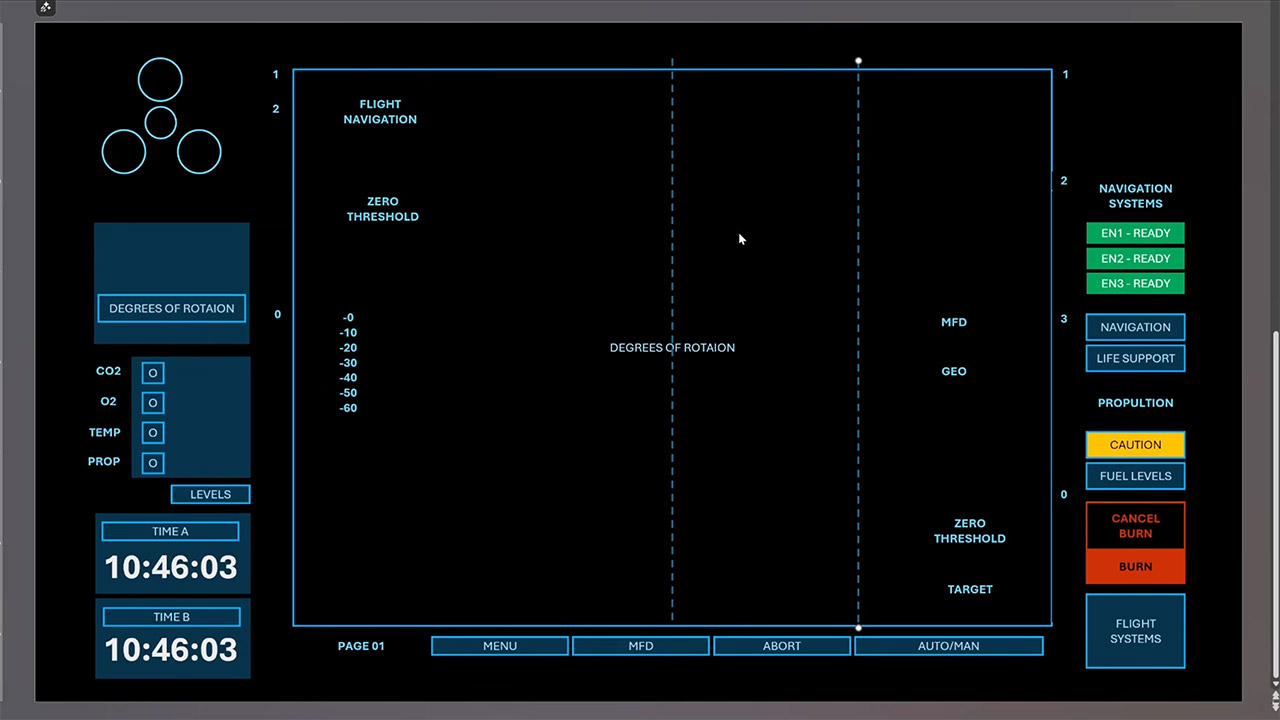Screen dimensions: 1280x720
Task: Select the -30 mark on the zero threshold scale
Action: [x=348, y=362]
